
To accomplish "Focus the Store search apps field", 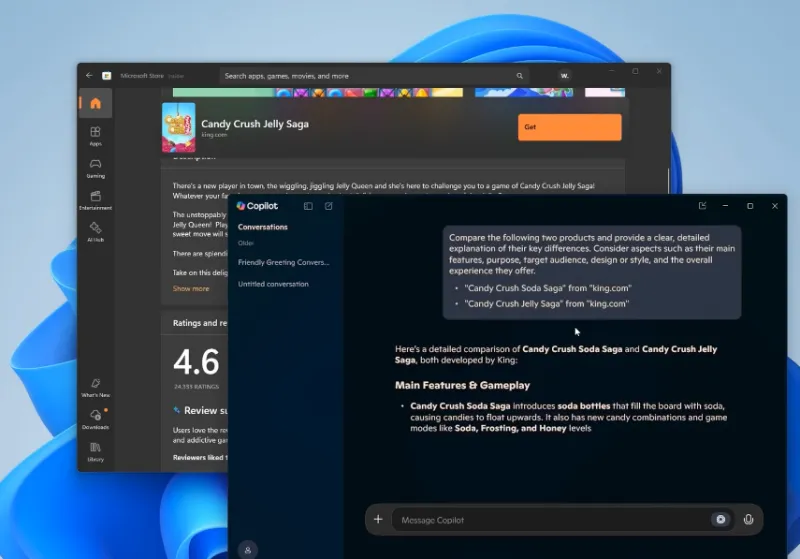I will 374,76.
